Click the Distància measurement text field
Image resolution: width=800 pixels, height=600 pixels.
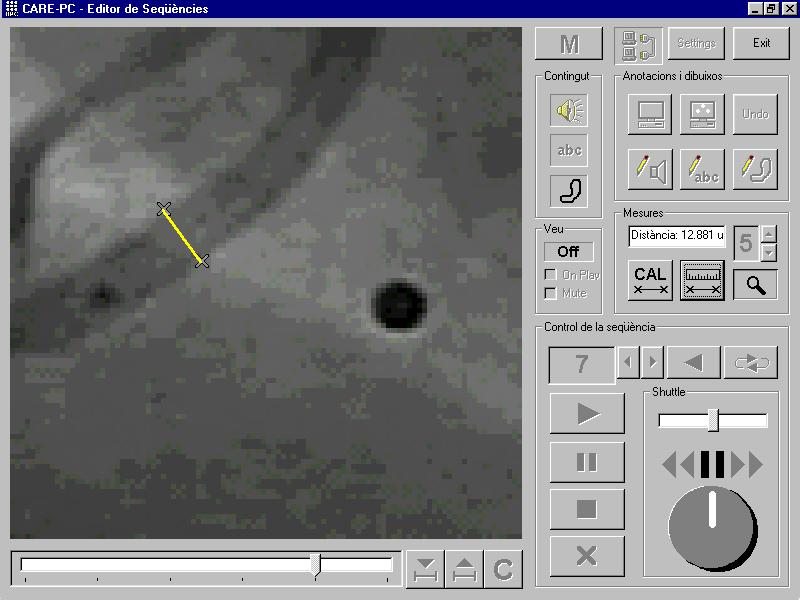click(677, 236)
